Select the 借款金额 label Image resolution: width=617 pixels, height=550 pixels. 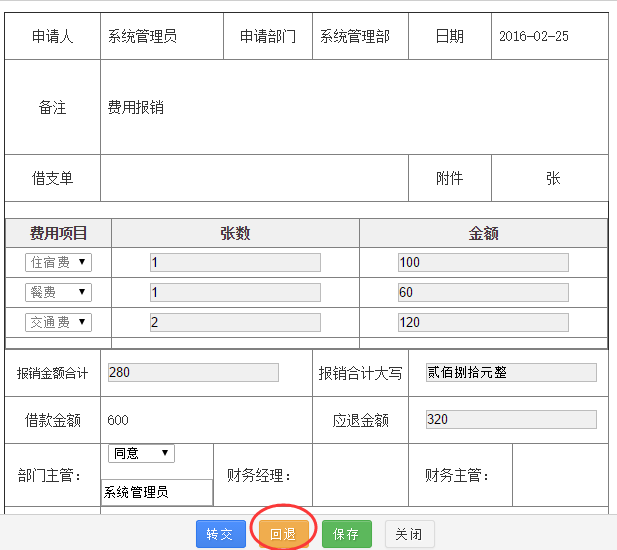click(x=52, y=420)
